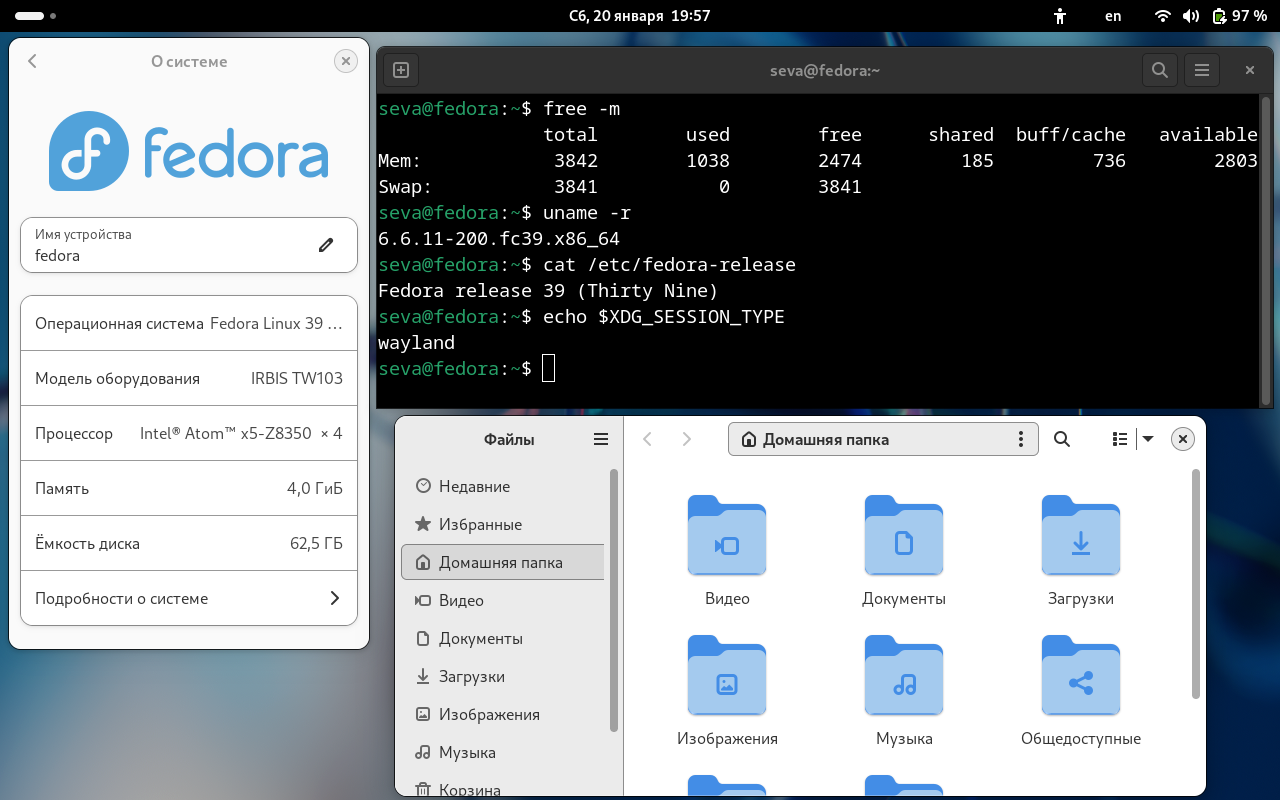Screen dimensions: 1280x800
Task: Click Модель оборудования IRBIS TW103 row
Action: click(x=189, y=378)
